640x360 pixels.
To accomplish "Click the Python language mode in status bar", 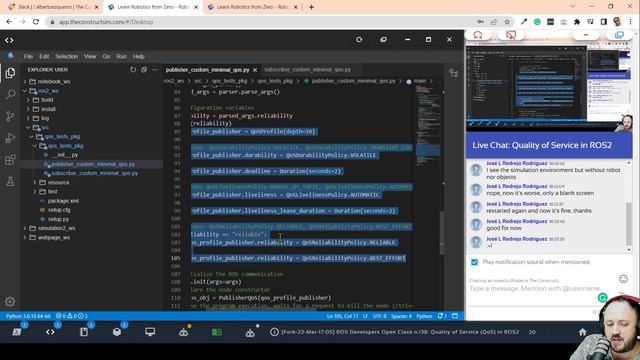I will tap(424, 316).
